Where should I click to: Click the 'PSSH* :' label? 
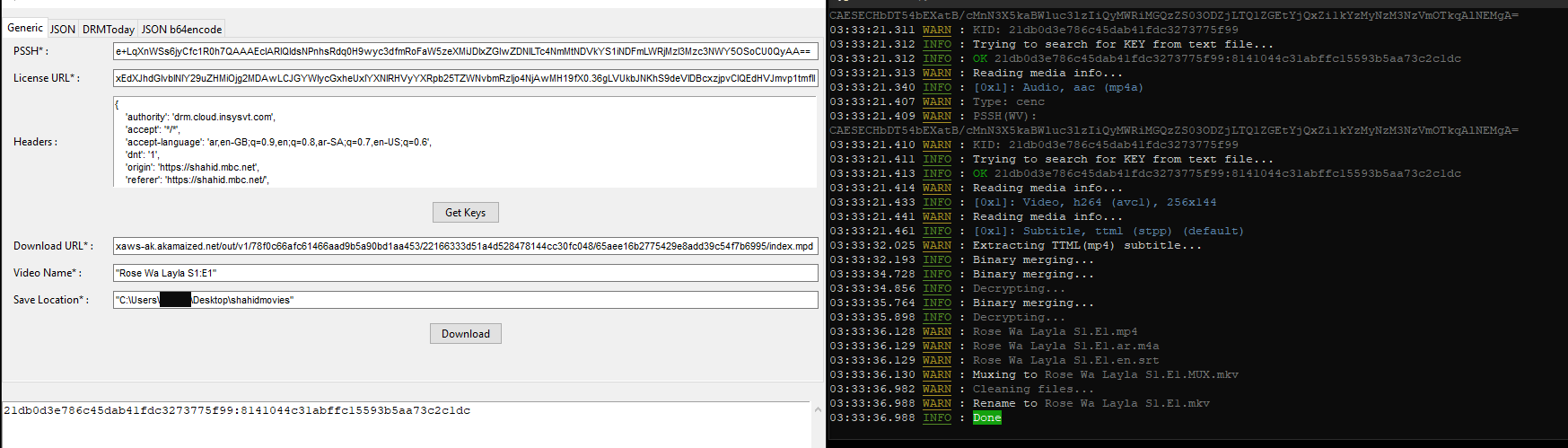(x=31, y=51)
